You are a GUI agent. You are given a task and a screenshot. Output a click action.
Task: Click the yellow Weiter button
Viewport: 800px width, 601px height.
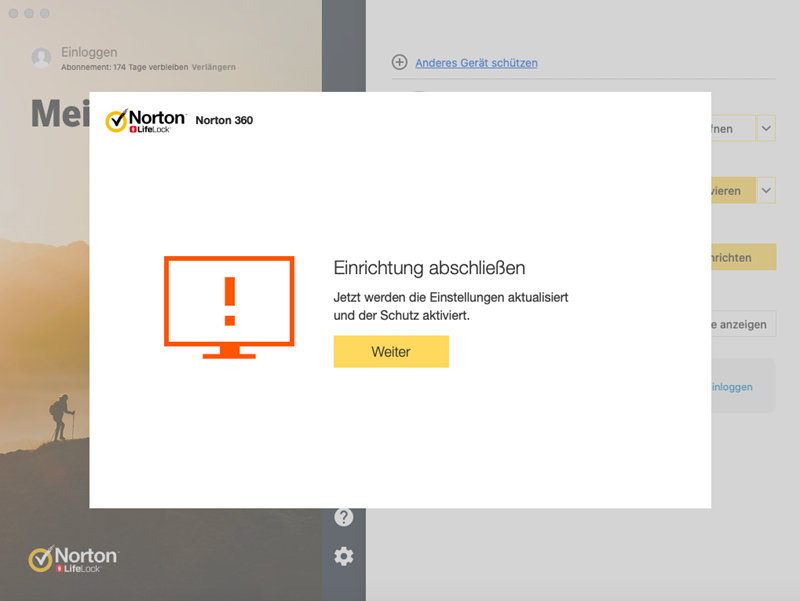tap(391, 352)
